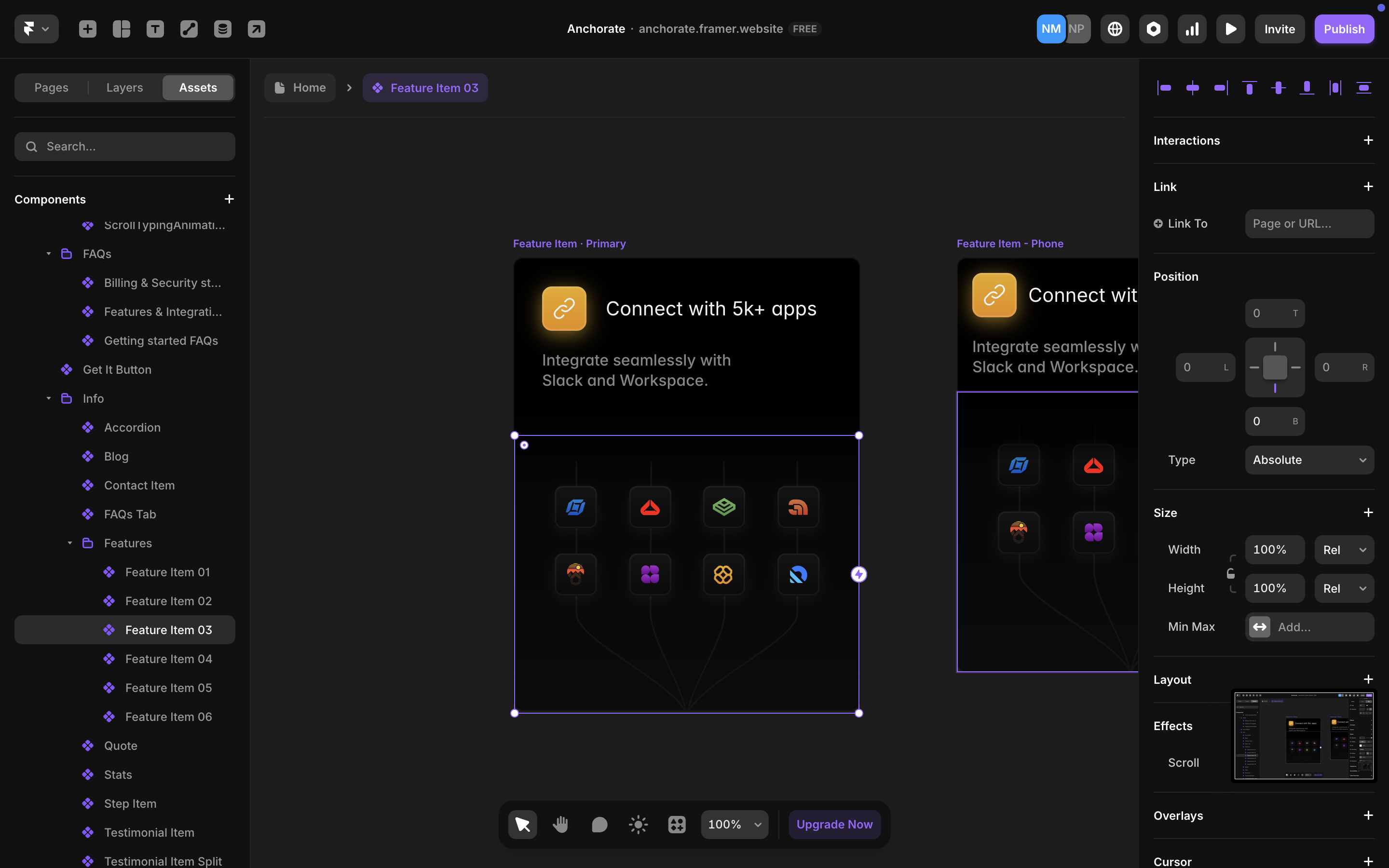
Task: Toggle the Min Max arrows switch
Action: (1259, 627)
